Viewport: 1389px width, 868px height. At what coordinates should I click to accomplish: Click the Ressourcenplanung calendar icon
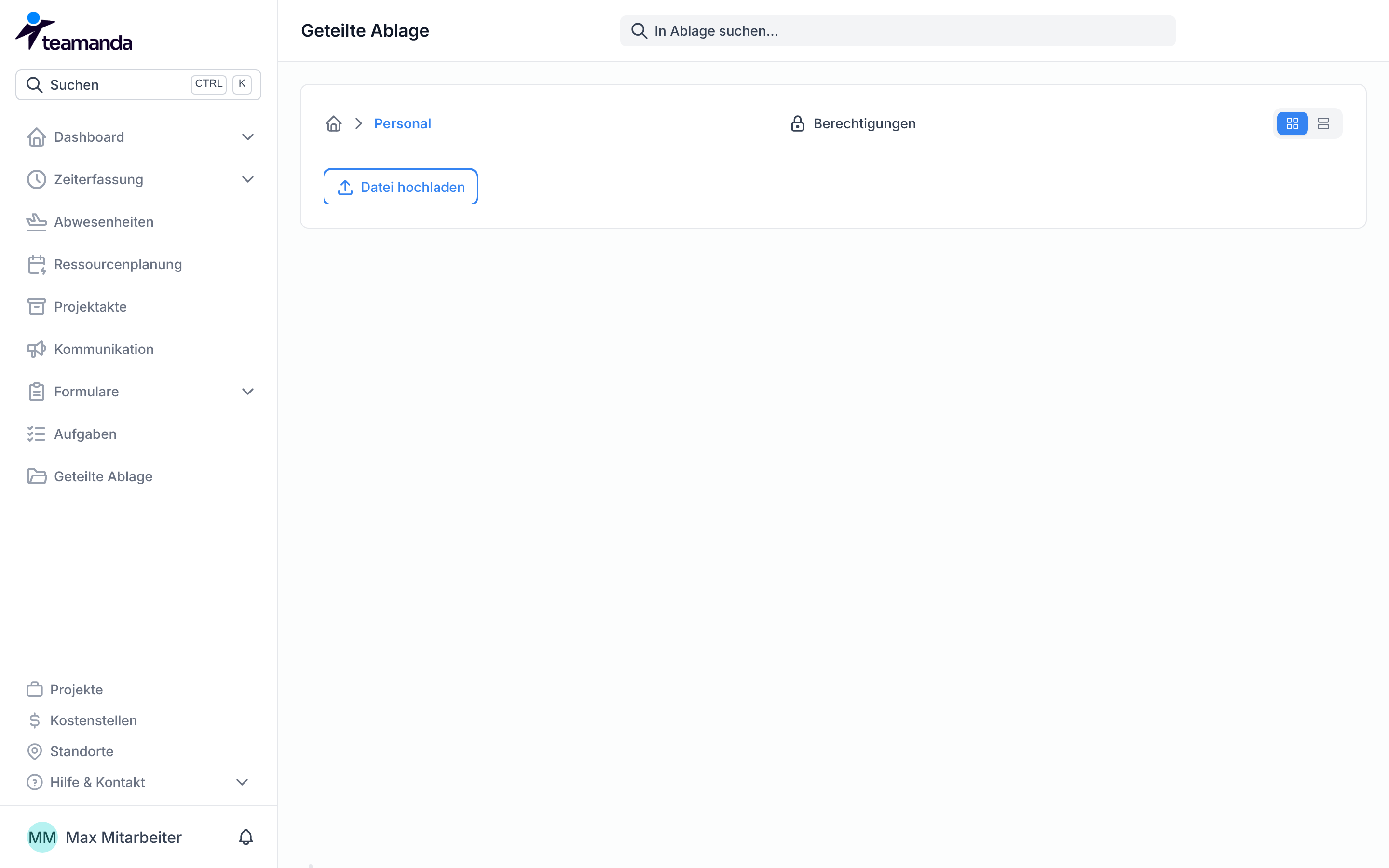37,265
